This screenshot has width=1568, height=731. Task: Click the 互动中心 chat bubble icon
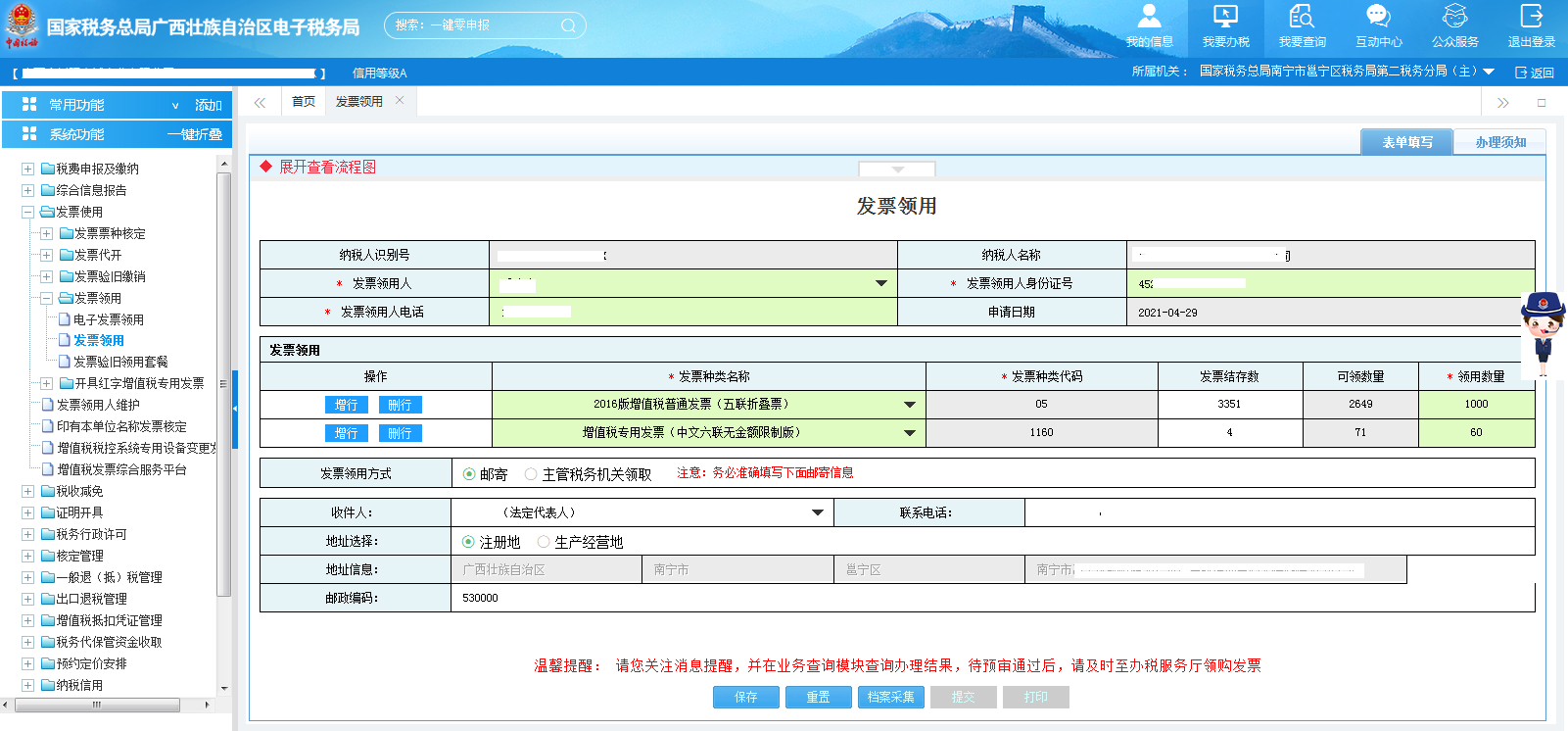pos(1378,18)
